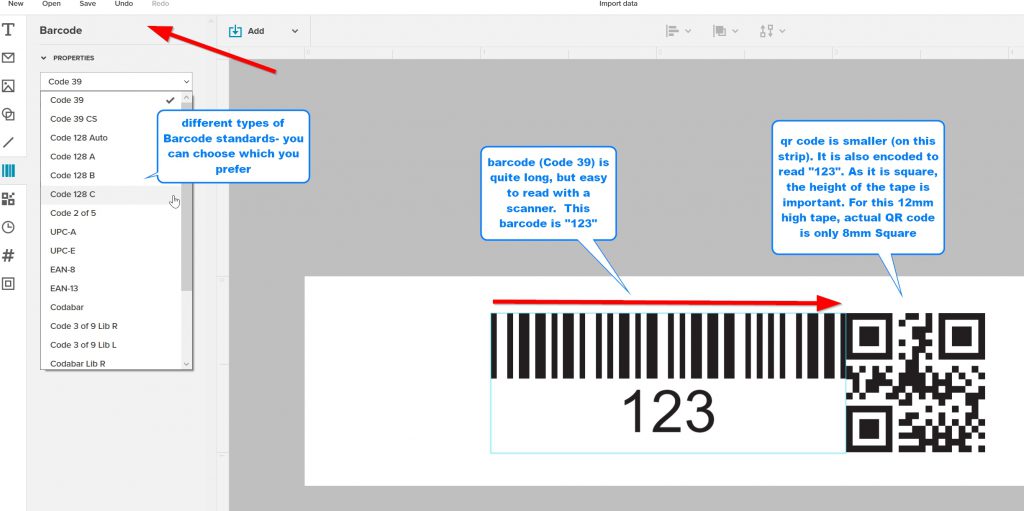Choose the Shape tool icon
Viewport: 1024px width, 511px height.
click(x=9, y=114)
